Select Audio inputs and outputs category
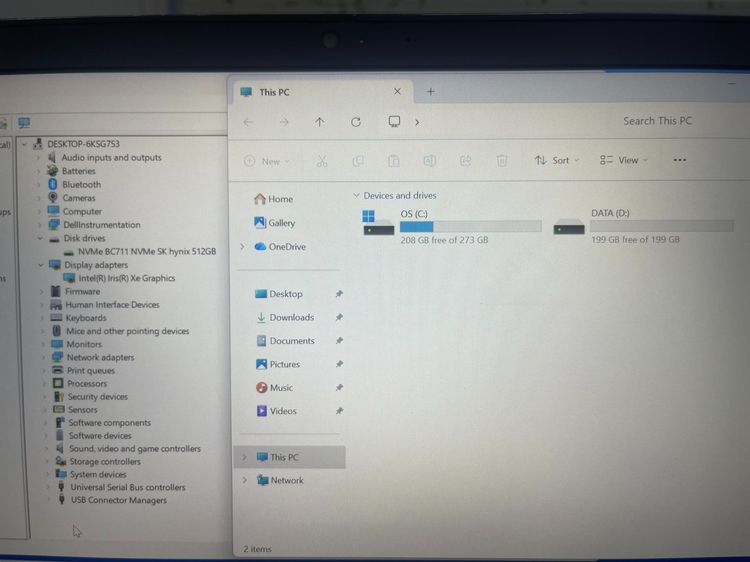 pos(111,157)
